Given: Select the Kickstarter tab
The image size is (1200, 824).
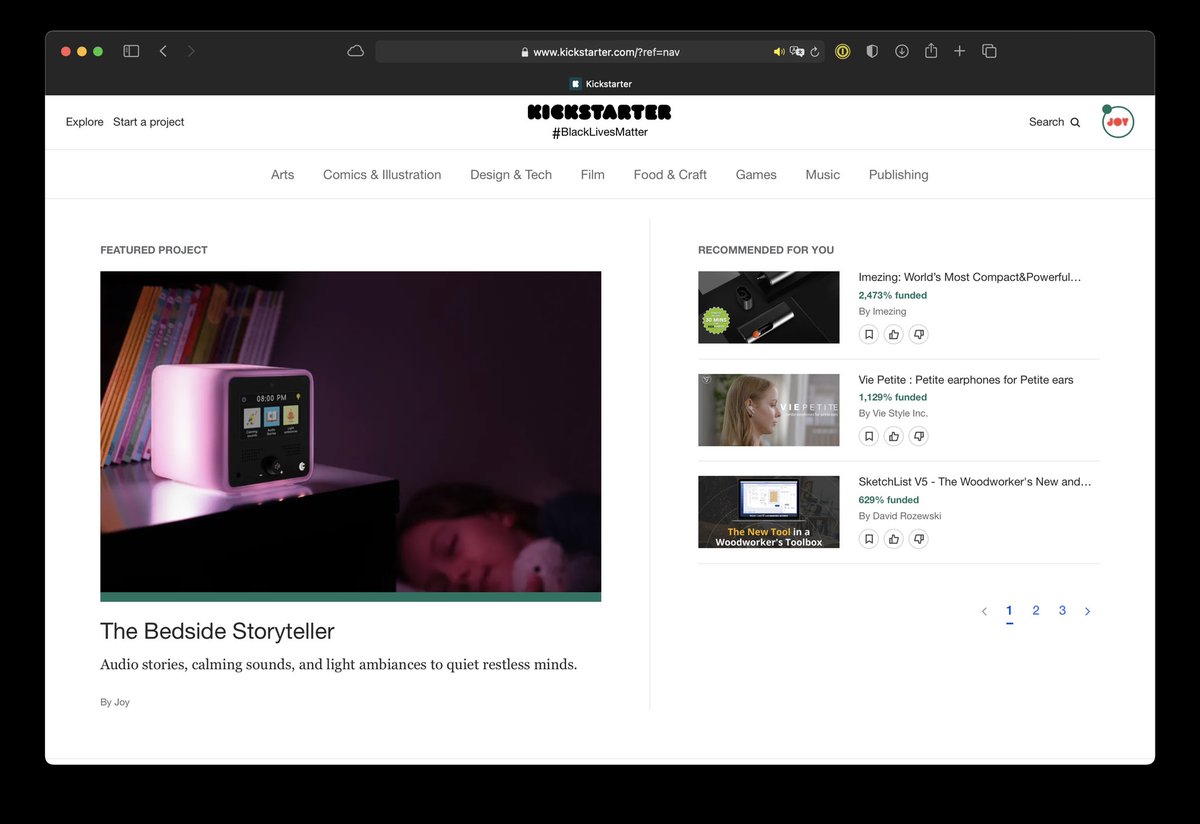Looking at the screenshot, I should [x=600, y=84].
